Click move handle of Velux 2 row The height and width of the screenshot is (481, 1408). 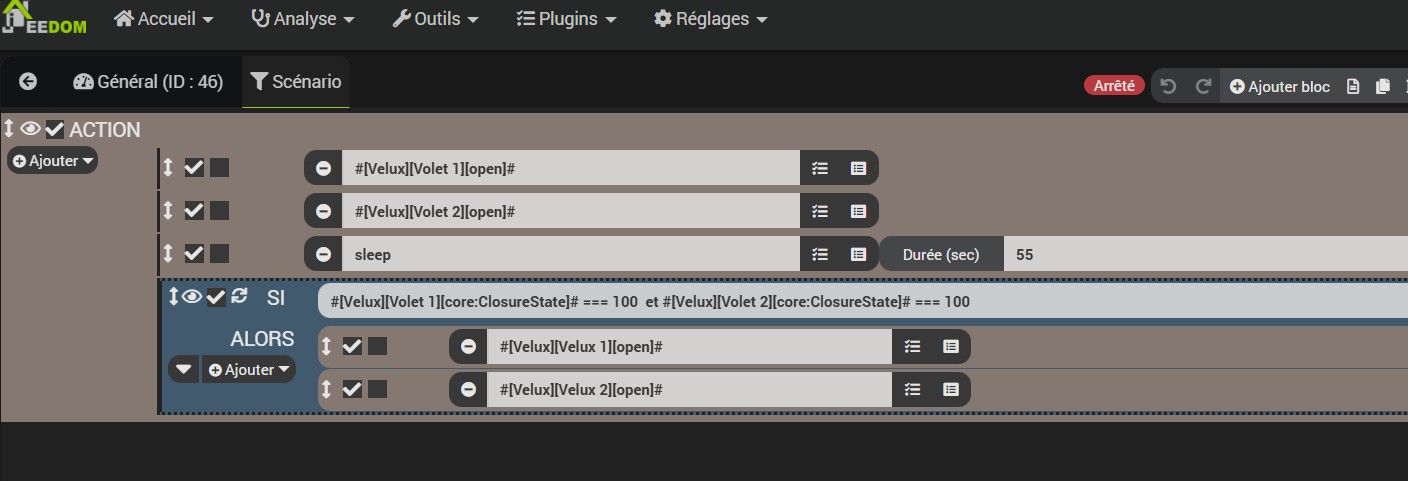point(326,389)
